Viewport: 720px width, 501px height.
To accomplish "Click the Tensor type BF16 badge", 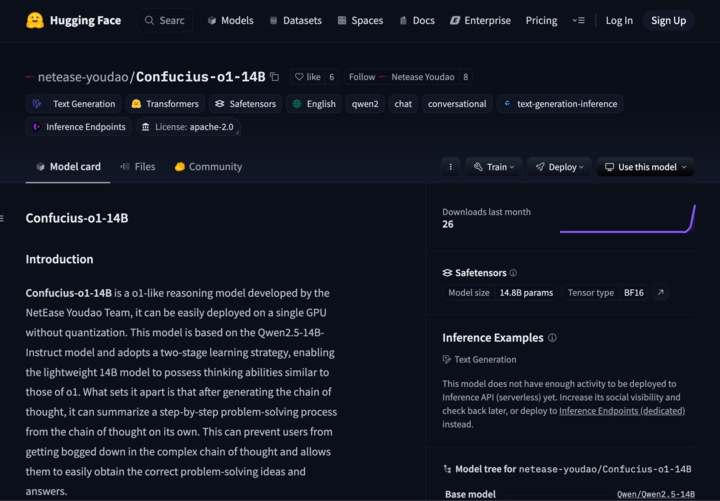I will tap(605, 293).
